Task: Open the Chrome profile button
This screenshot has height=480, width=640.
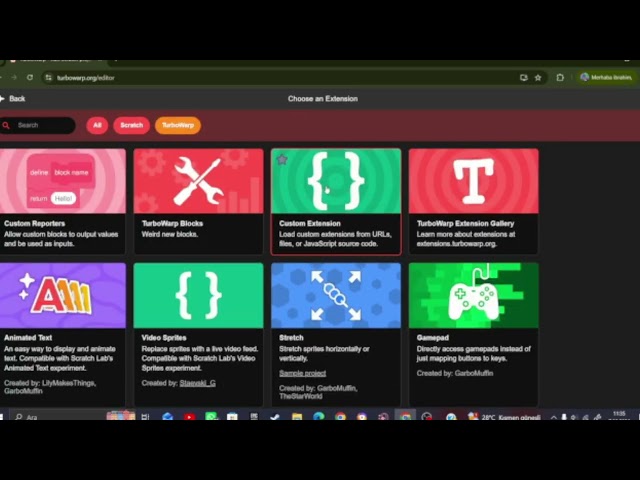Action: 607,78
